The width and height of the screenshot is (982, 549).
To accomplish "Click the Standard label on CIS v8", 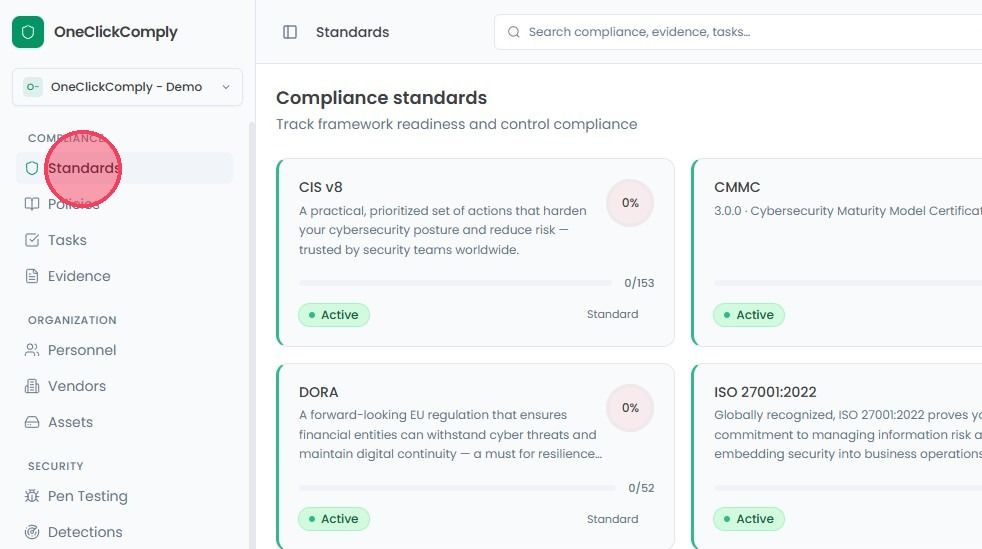I will [x=612, y=314].
